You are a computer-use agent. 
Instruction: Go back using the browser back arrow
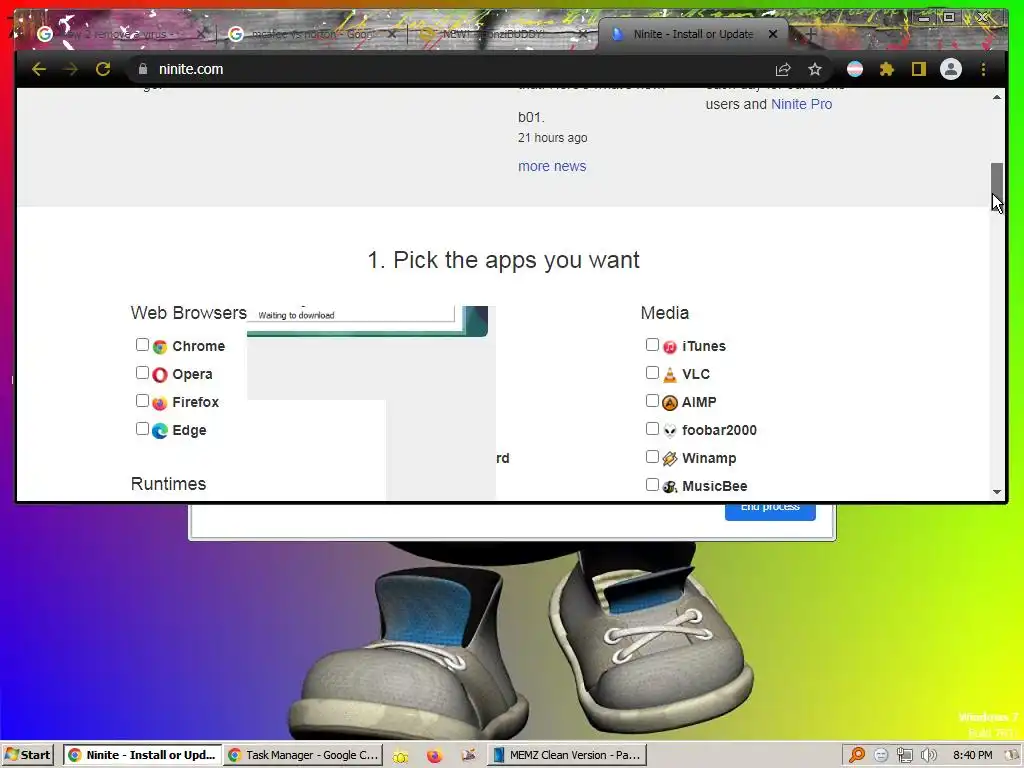click(39, 69)
